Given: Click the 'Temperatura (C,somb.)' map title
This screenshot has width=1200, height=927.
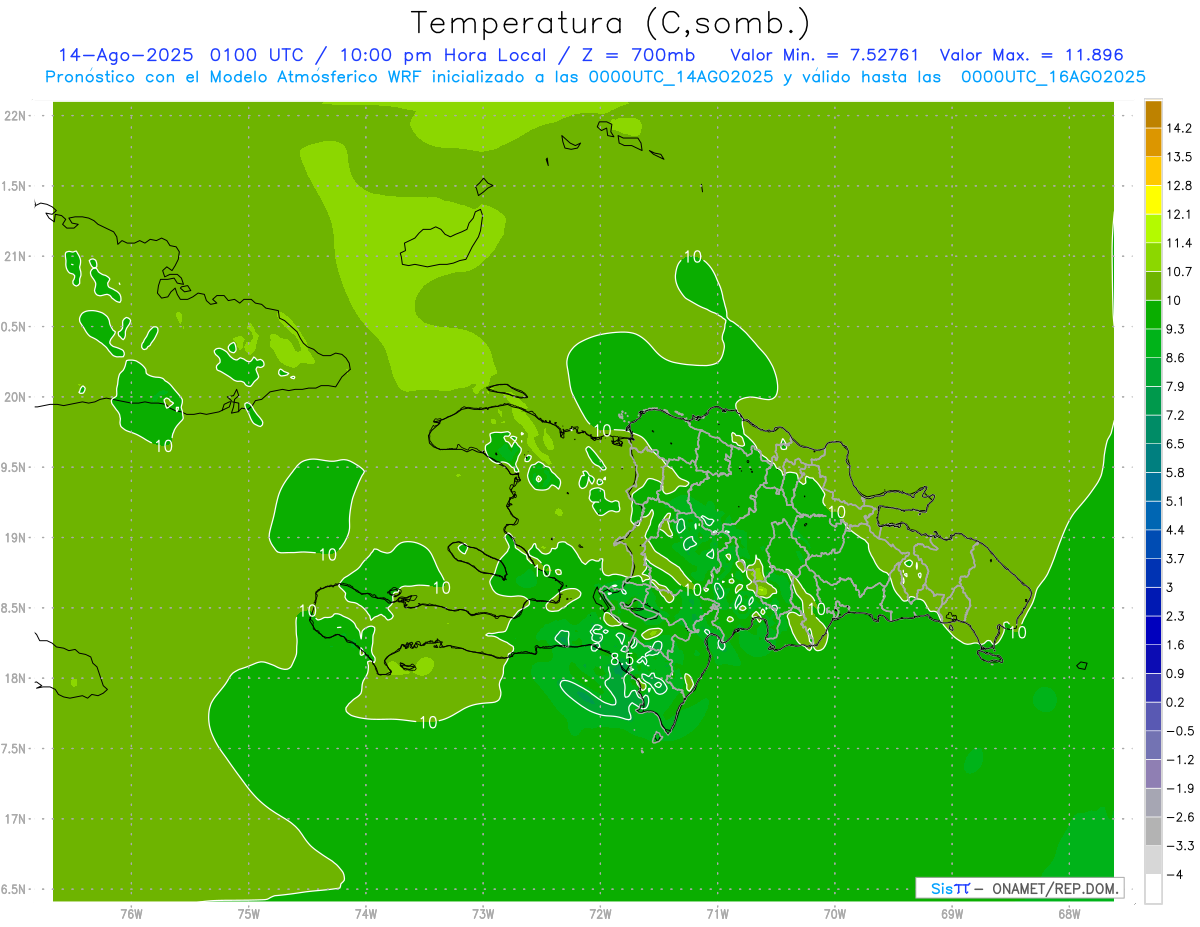Looking at the screenshot, I should point(610,23).
